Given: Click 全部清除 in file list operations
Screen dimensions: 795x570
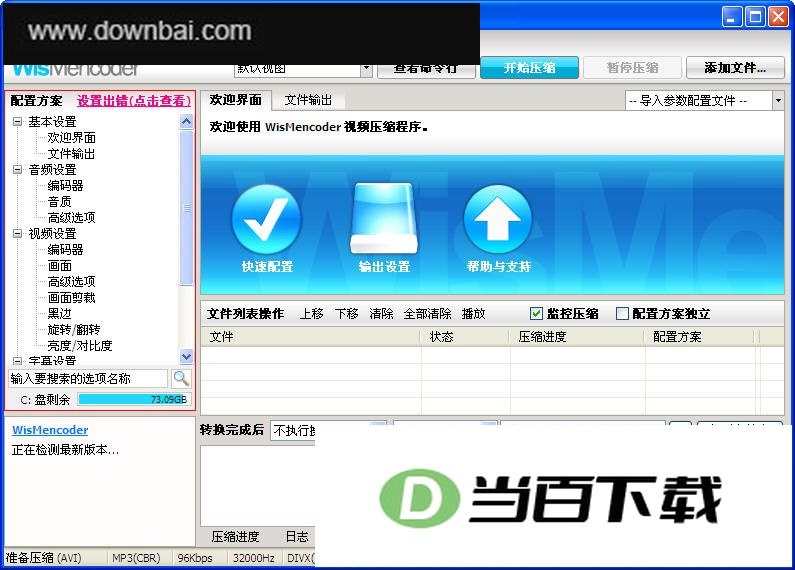Looking at the screenshot, I should coord(427,314).
